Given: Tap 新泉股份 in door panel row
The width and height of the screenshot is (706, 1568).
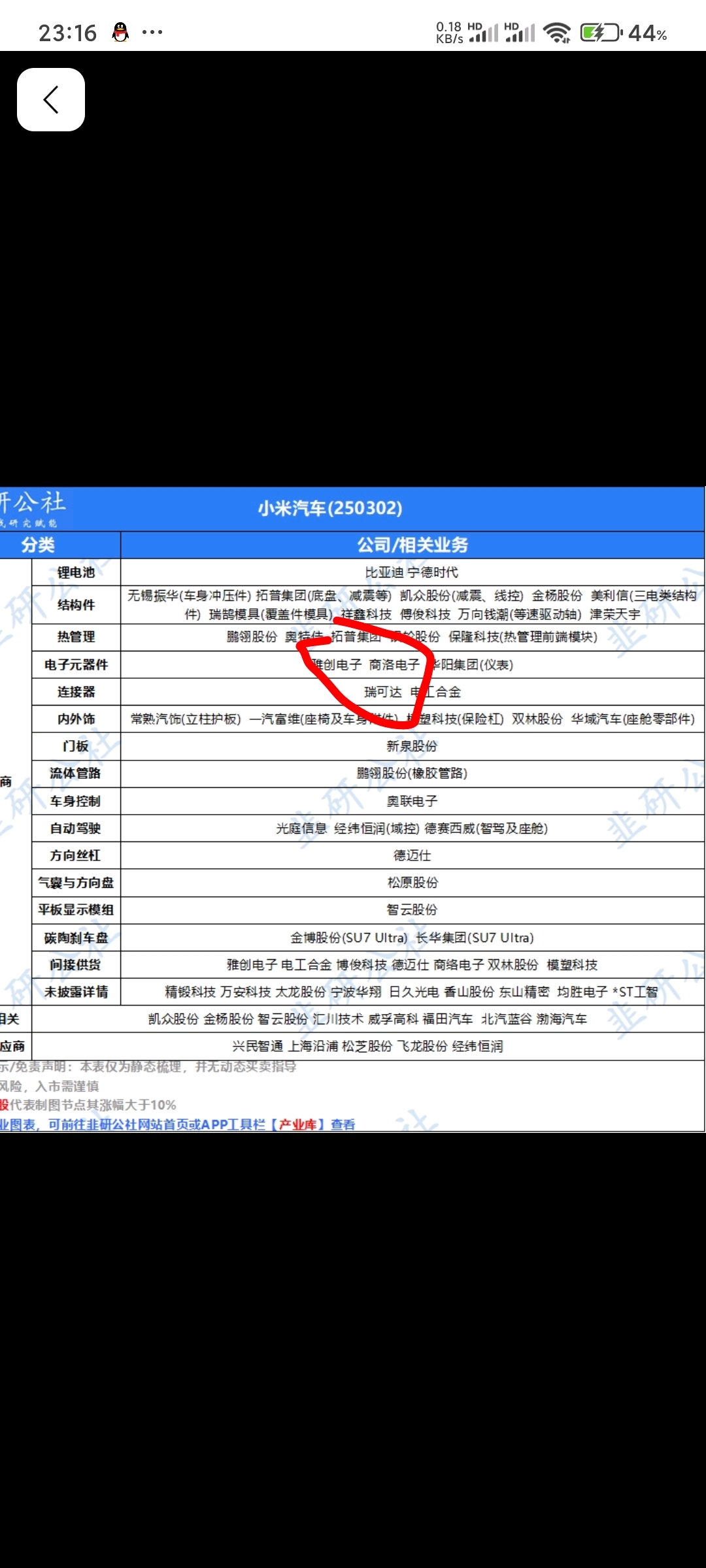Looking at the screenshot, I should coord(412,746).
